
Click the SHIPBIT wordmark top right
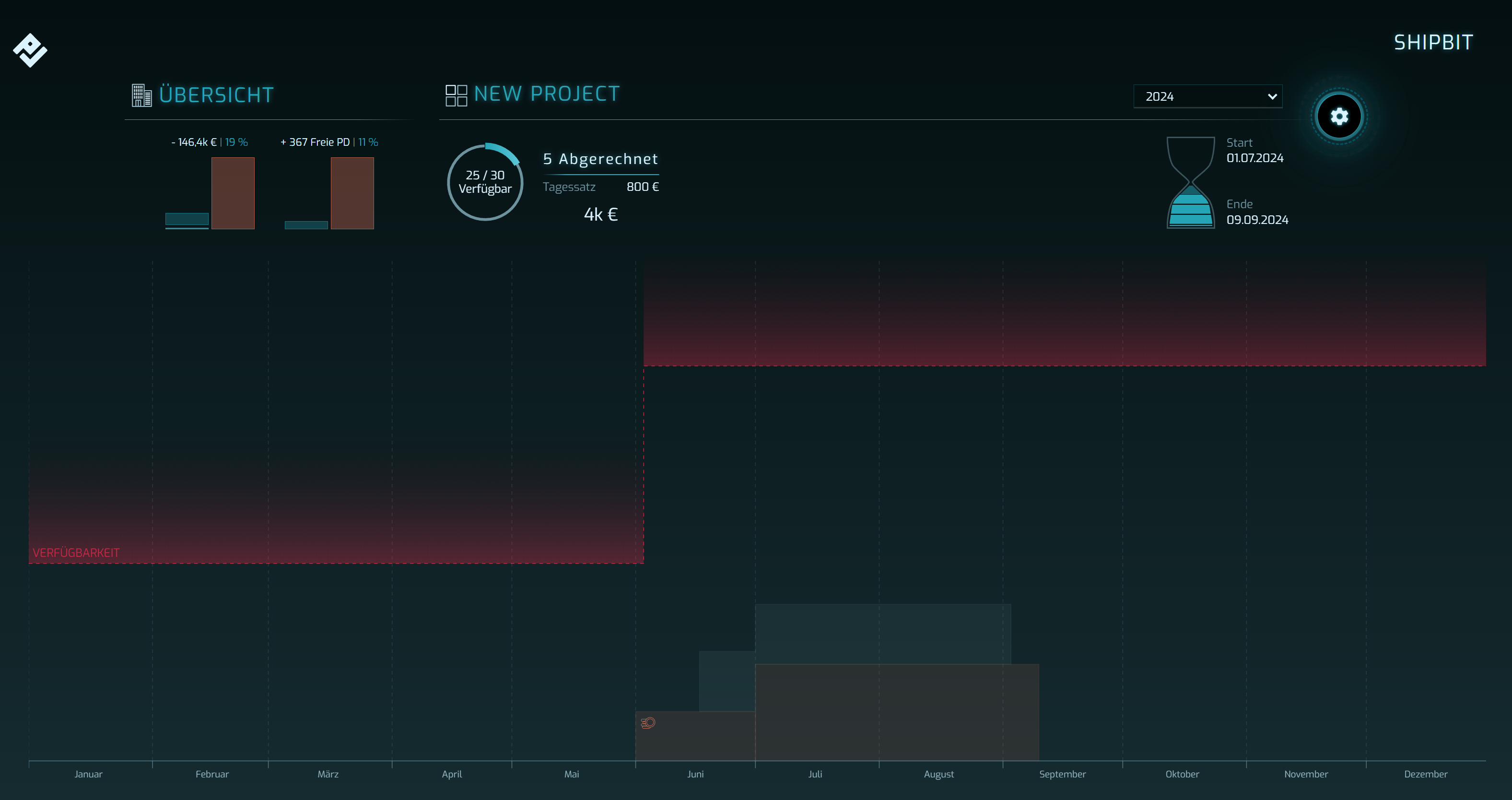coord(1433,42)
